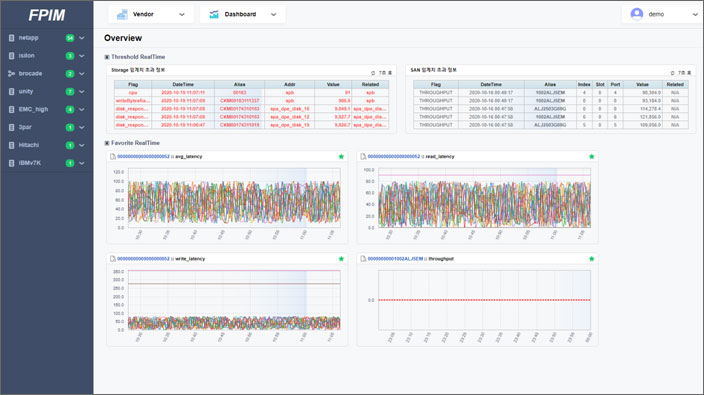The height and width of the screenshot is (395, 704).
Task: Click the avg_latency chart plot area
Action: point(234,198)
